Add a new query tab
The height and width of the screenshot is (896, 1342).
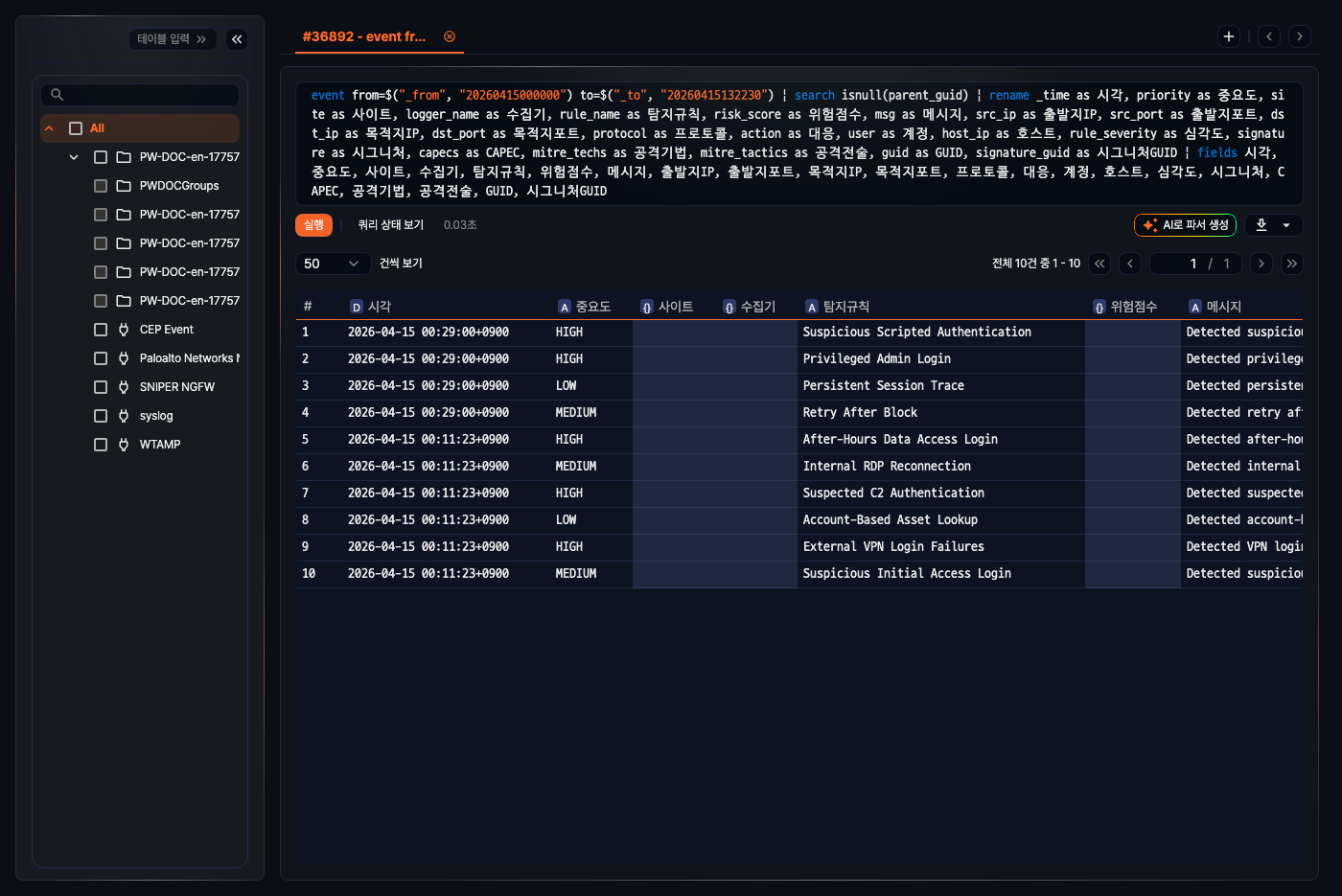(1228, 36)
